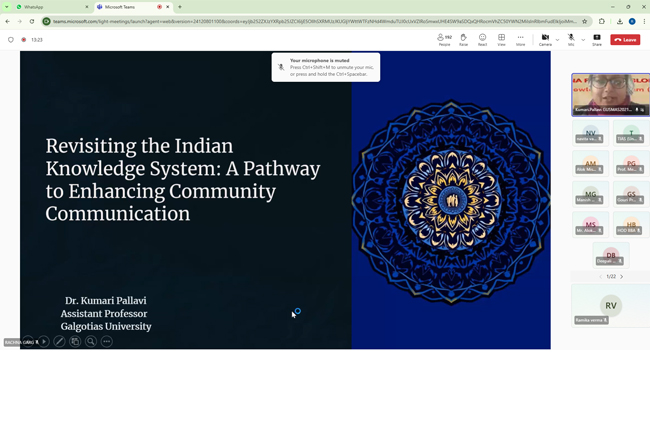Bookmark this page with star icon
The image size is (650, 433).
coord(585,22)
